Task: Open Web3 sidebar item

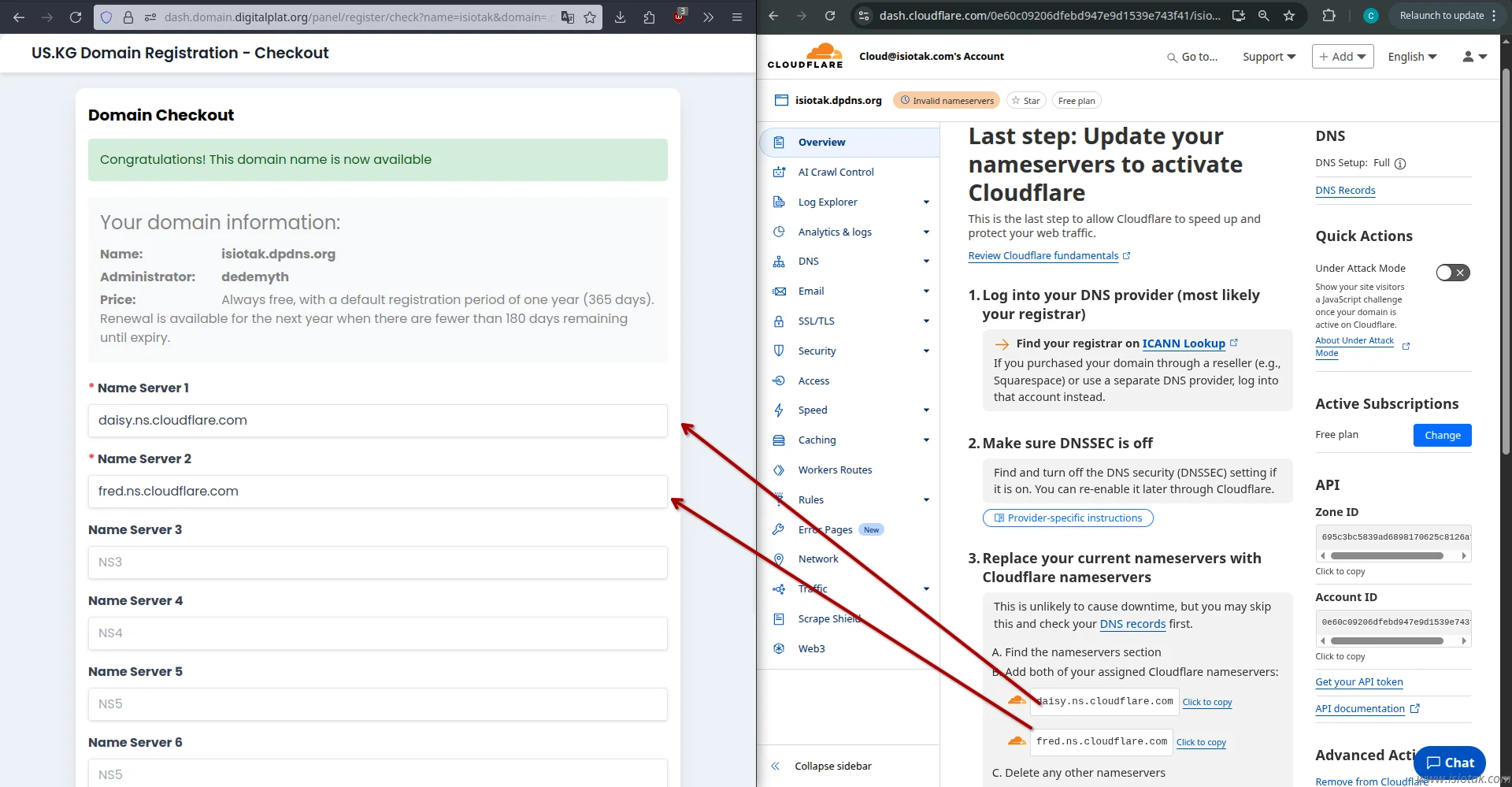Action: click(x=811, y=649)
